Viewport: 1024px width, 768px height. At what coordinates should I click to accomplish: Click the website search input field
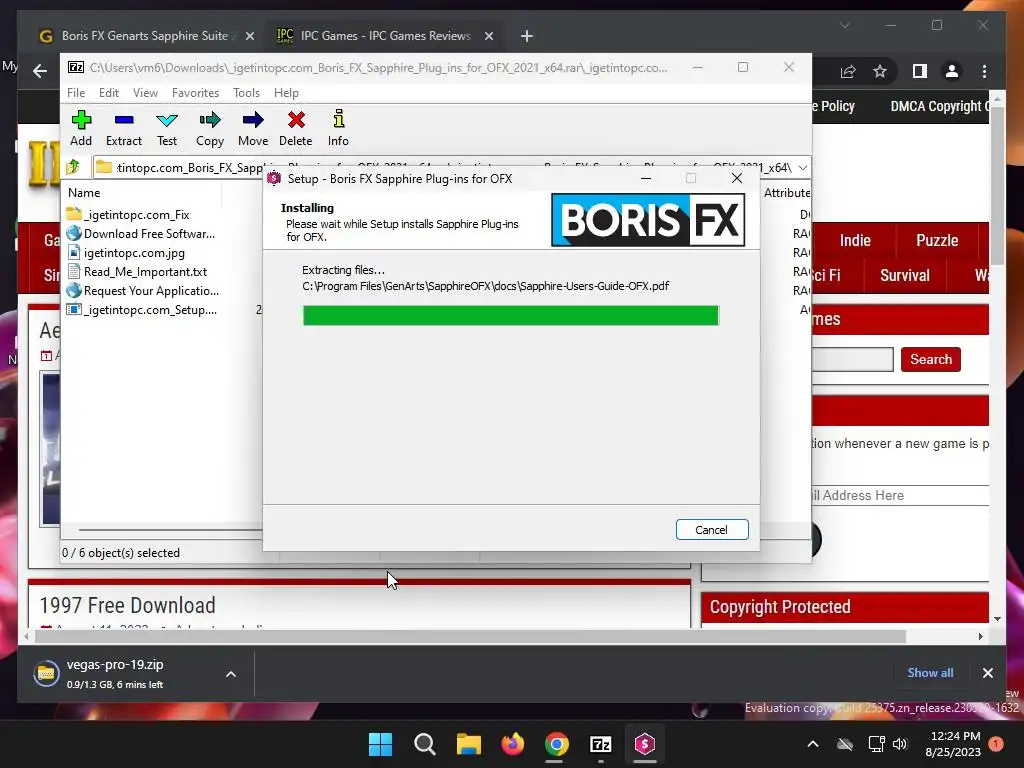pos(852,359)
